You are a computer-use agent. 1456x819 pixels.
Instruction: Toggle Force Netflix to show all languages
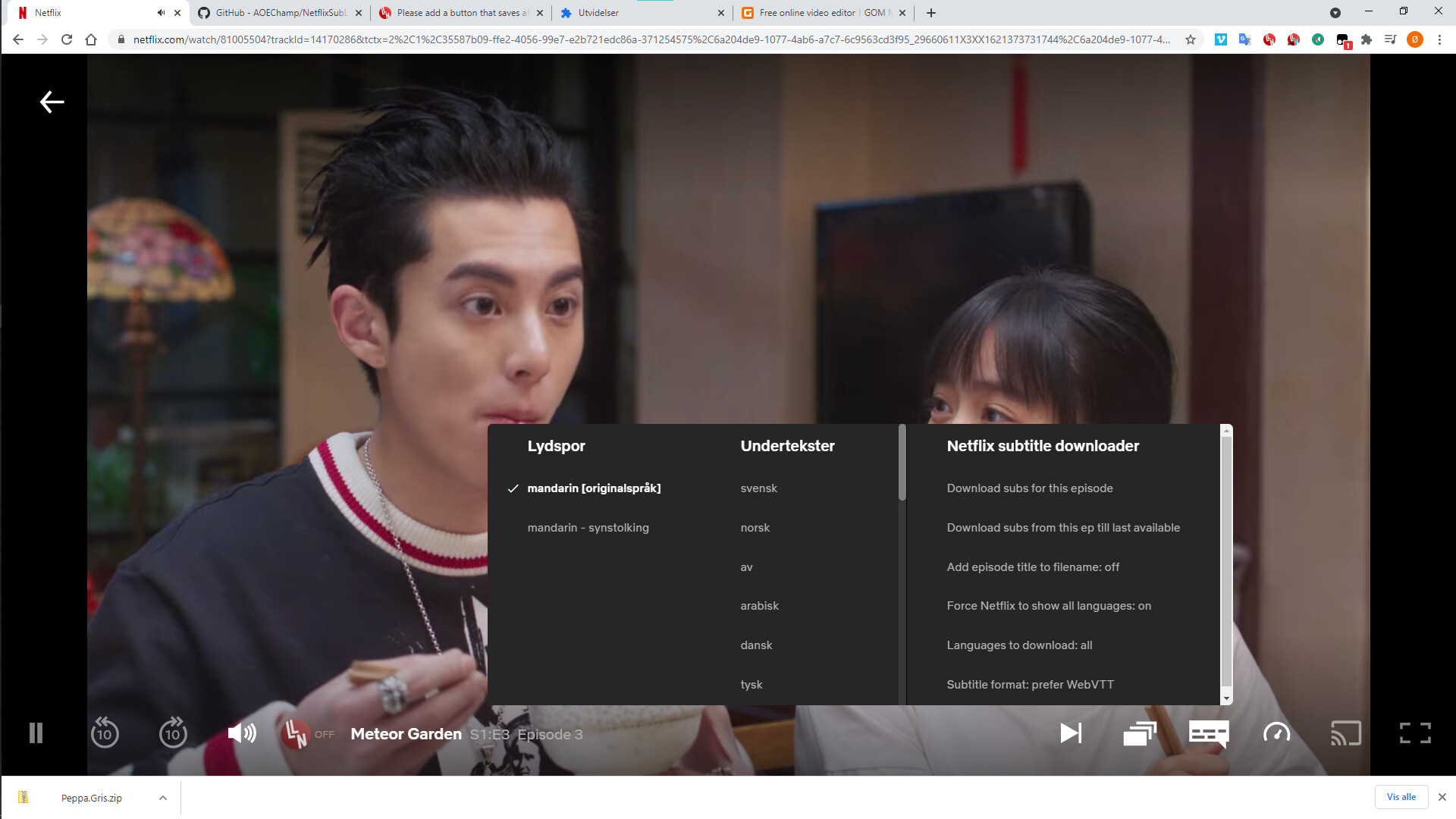[x=1048, y=606]
